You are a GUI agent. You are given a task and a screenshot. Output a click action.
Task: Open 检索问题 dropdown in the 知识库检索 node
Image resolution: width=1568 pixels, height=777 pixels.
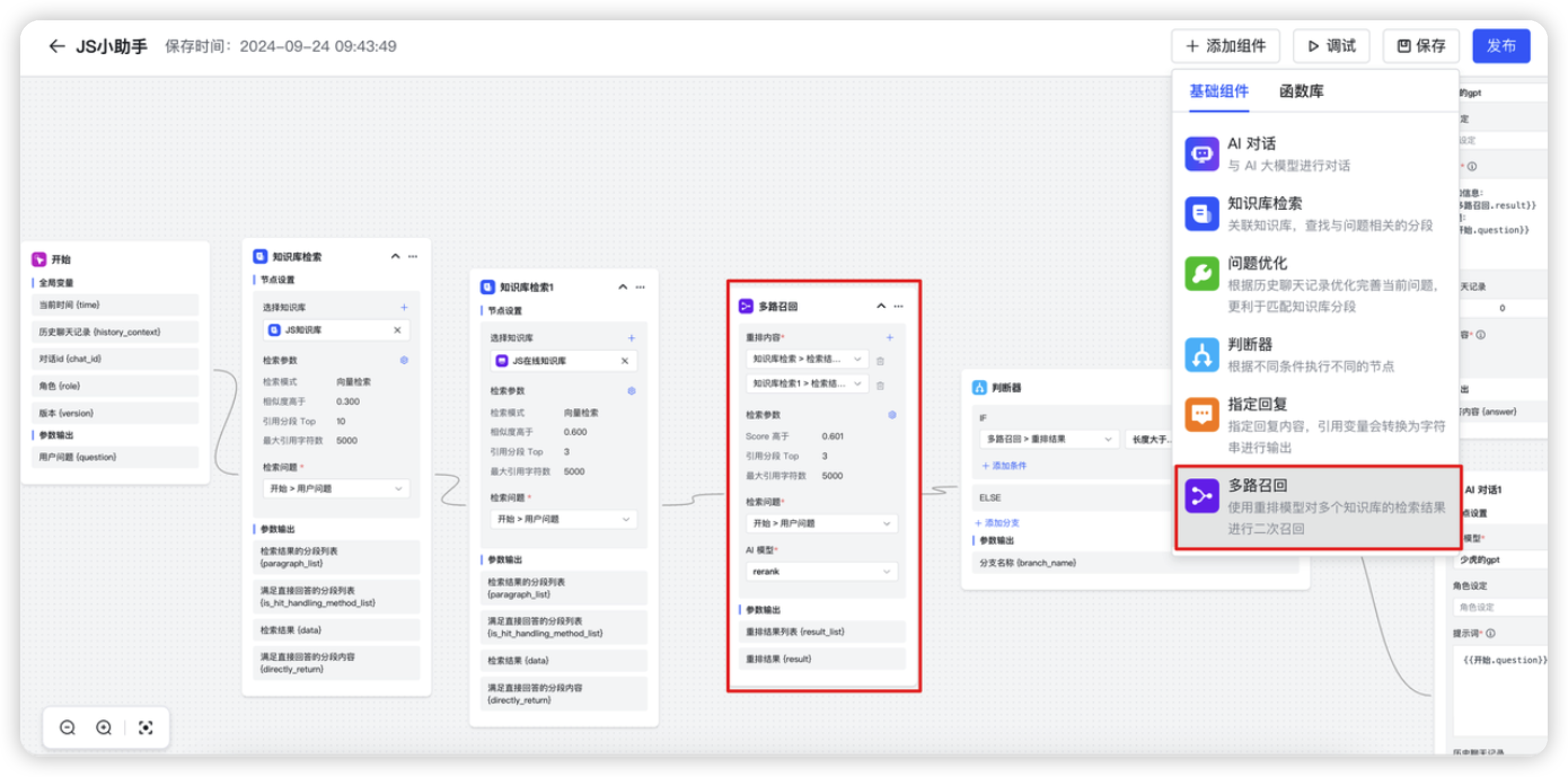coord(337,489)
